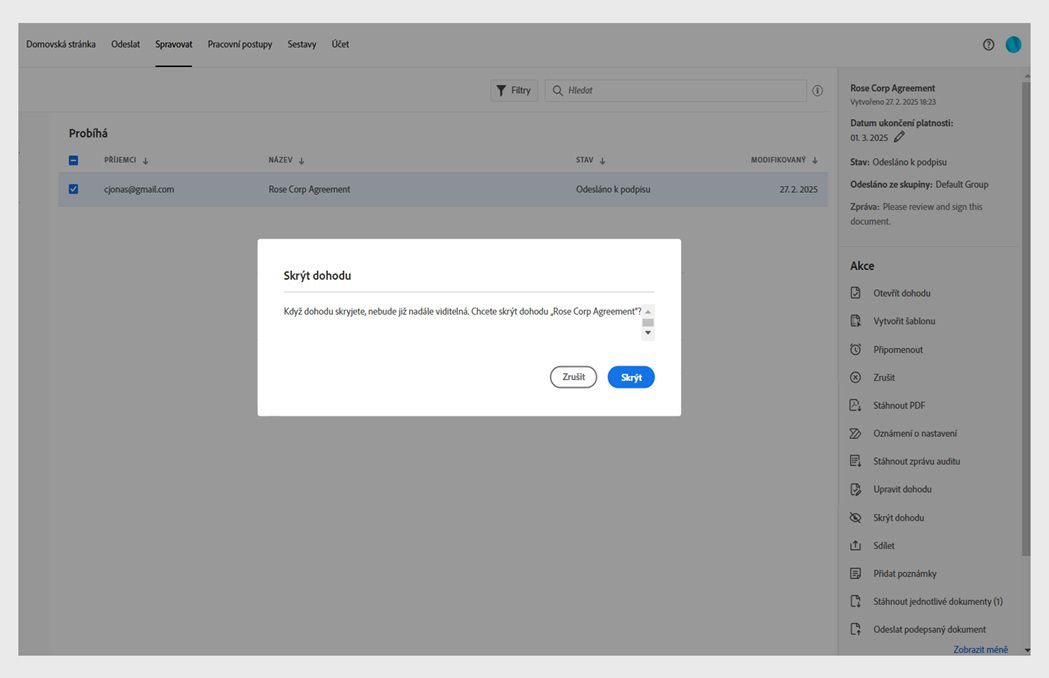The width and height of the screenshot is (1049, 678).
Task: Click the Odeslat podepsaný dokument icon
Action: click(x=855, y=629)
